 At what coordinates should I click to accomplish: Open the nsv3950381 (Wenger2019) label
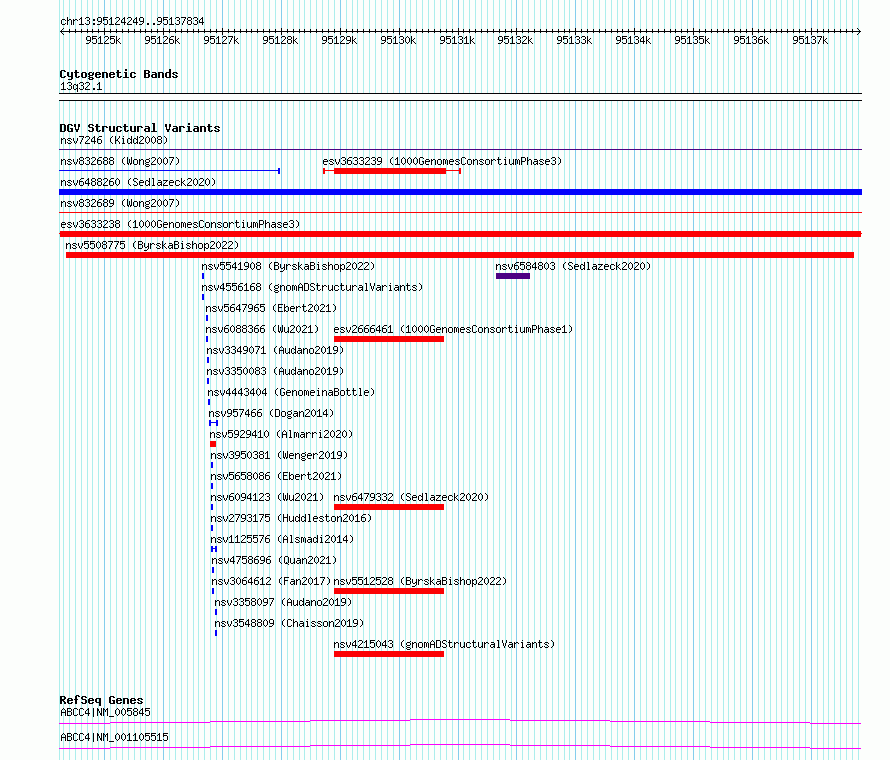click(279, 455)
